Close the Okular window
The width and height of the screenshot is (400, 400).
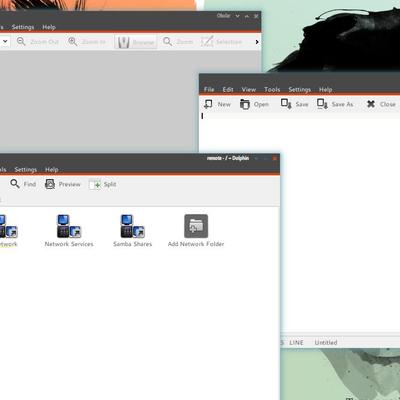point(256,16)
